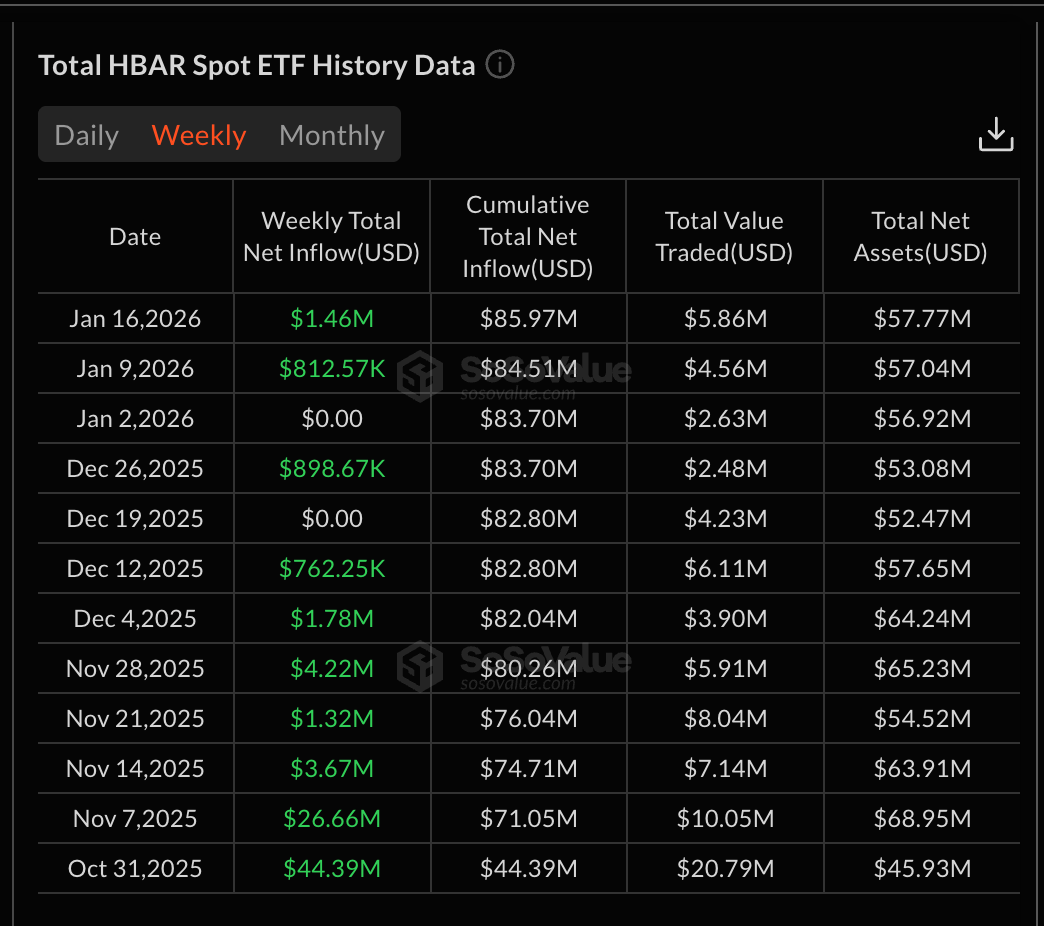The width and height of the screenshot is (1044, 926).
Task: Select the Oct 31,2025 row date
Action: coord(134,868)
